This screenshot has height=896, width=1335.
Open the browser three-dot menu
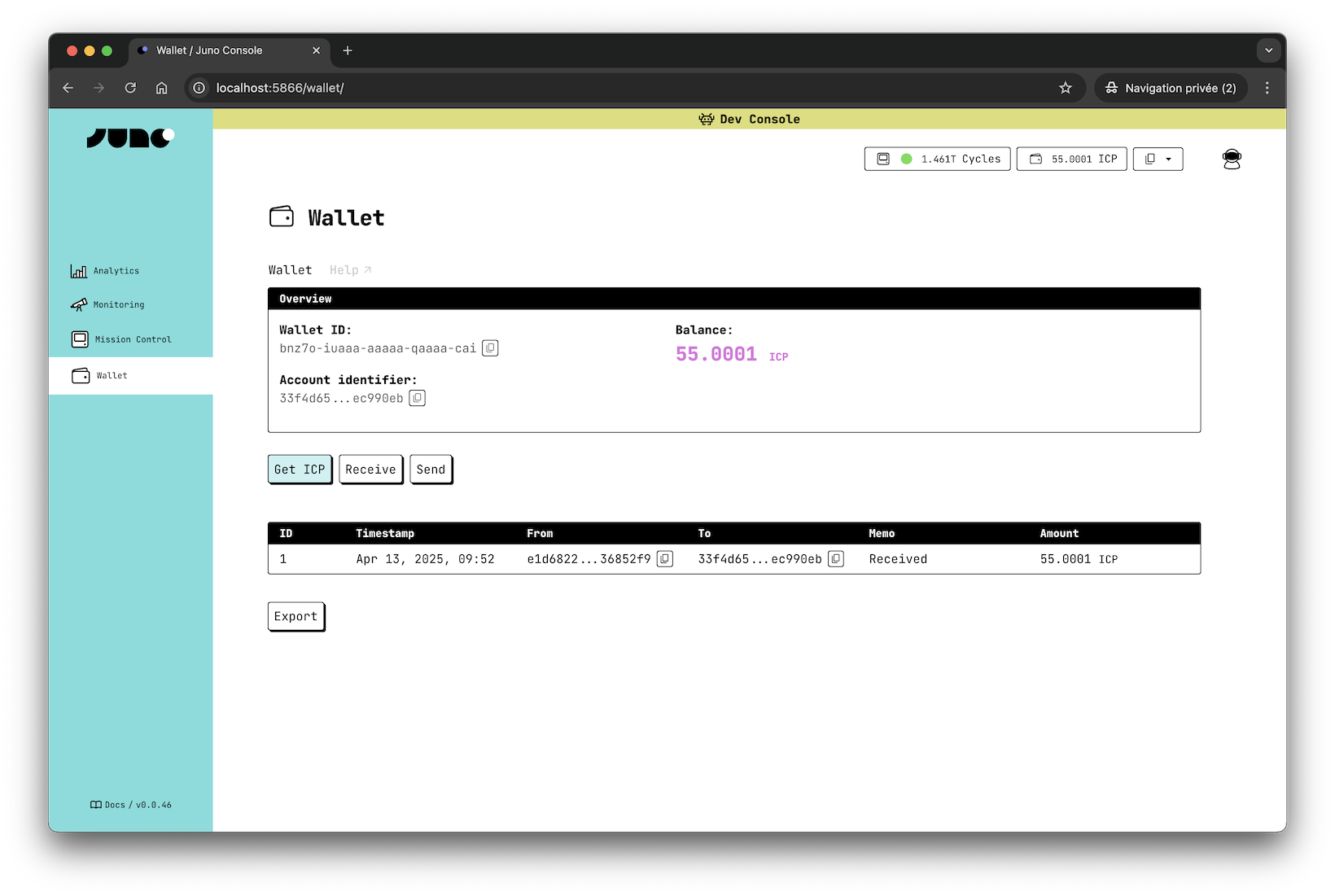tap(1267, 88)
